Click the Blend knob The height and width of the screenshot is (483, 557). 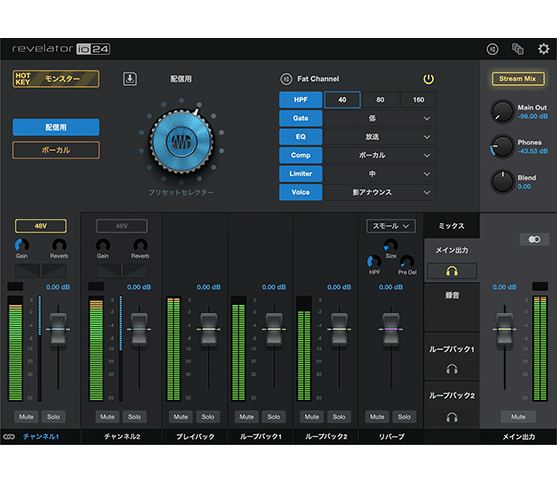(x=502, y=181)
